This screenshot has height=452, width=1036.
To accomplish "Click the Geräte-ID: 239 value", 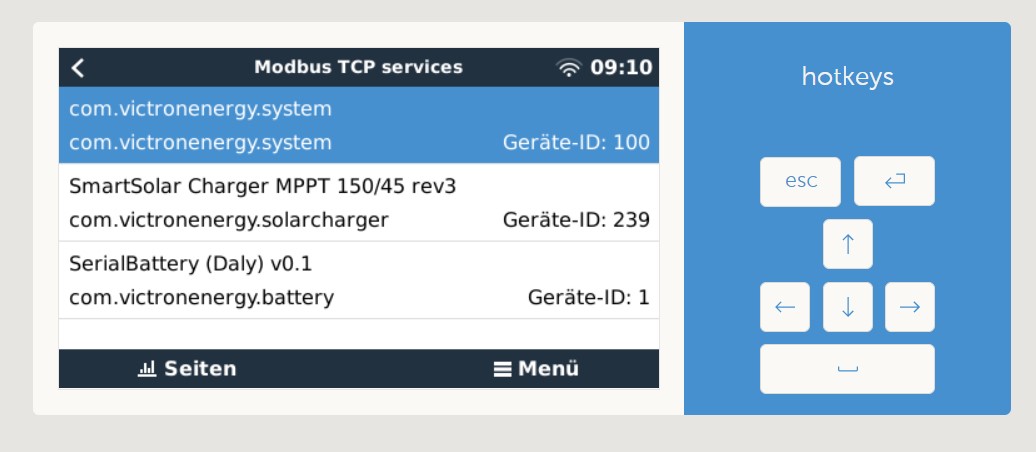I will (x=576, y=220).
